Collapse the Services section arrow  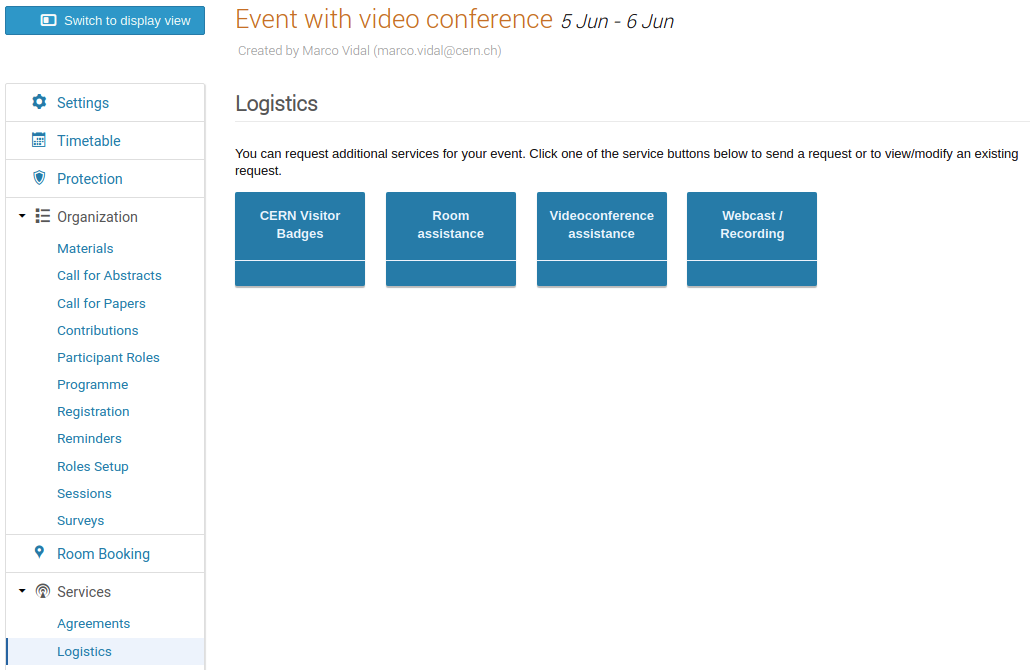[x=22, y=591]
